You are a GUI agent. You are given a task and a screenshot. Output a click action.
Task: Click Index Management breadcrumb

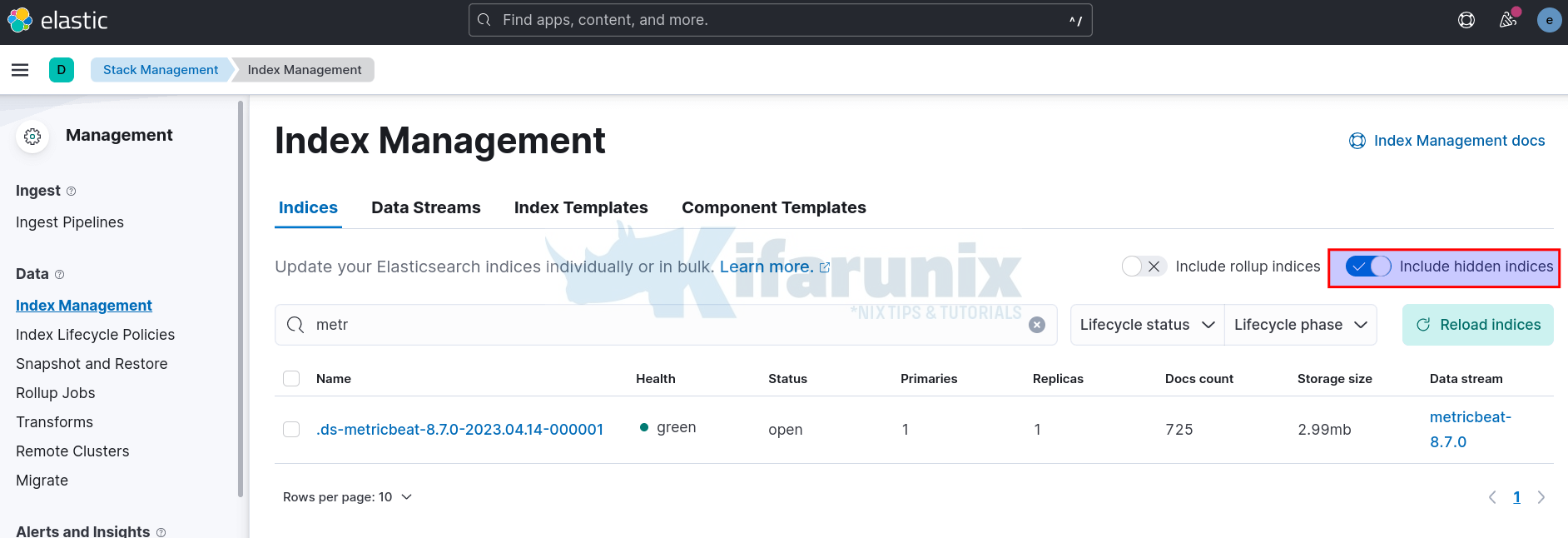[x=305, y=70]
